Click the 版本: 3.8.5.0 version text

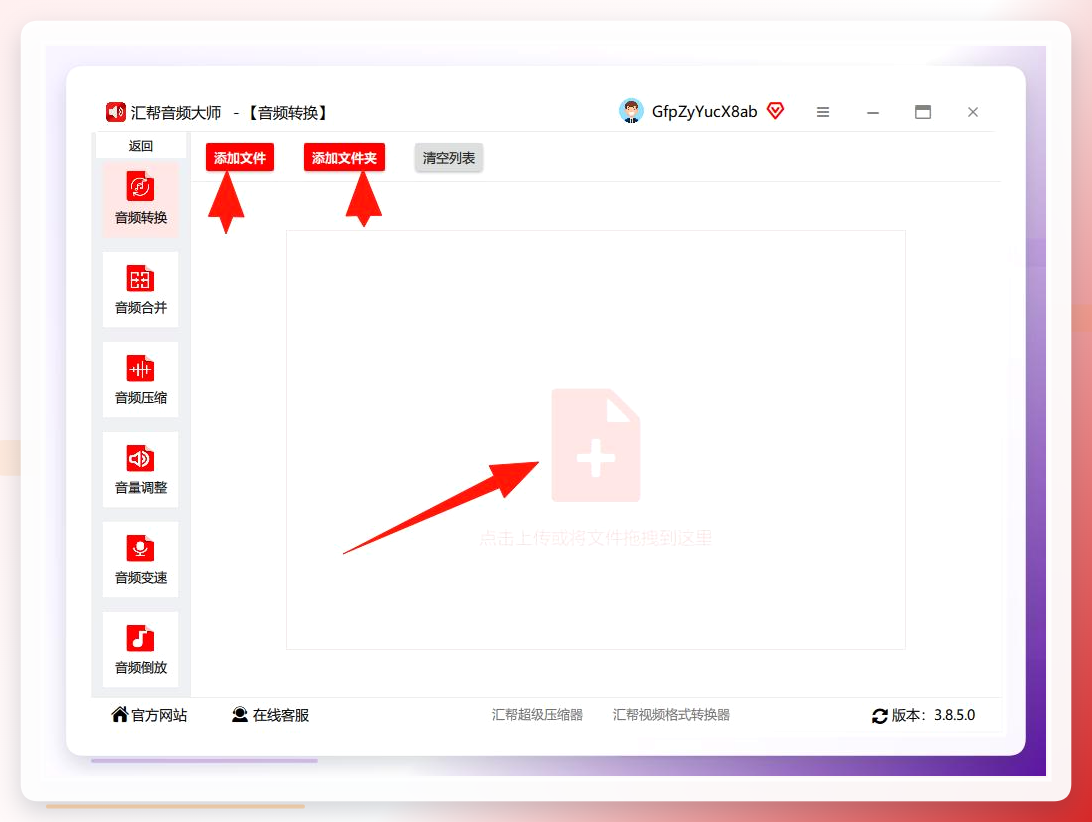click(933, 715)
